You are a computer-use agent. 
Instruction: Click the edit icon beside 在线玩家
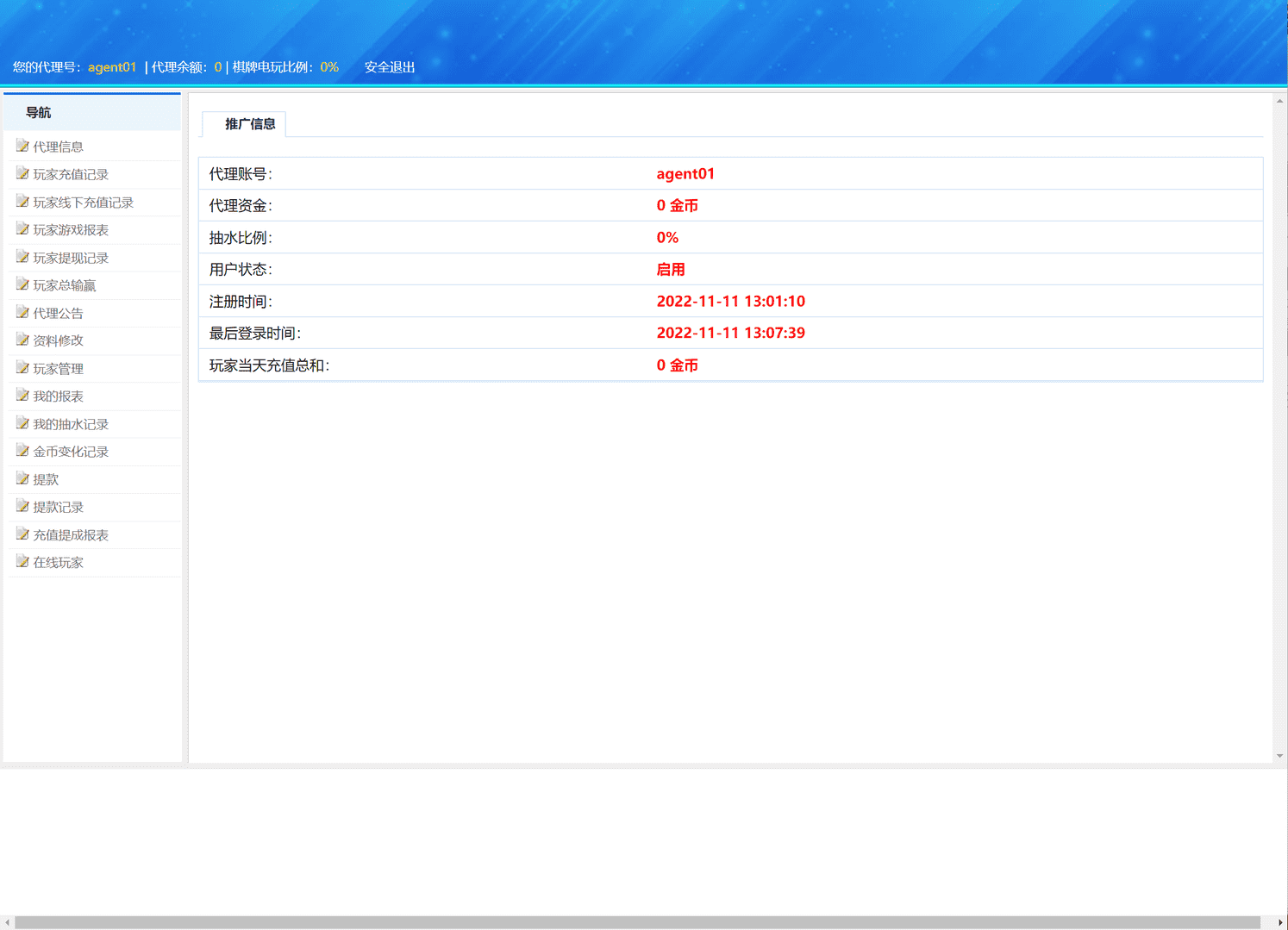22,562
